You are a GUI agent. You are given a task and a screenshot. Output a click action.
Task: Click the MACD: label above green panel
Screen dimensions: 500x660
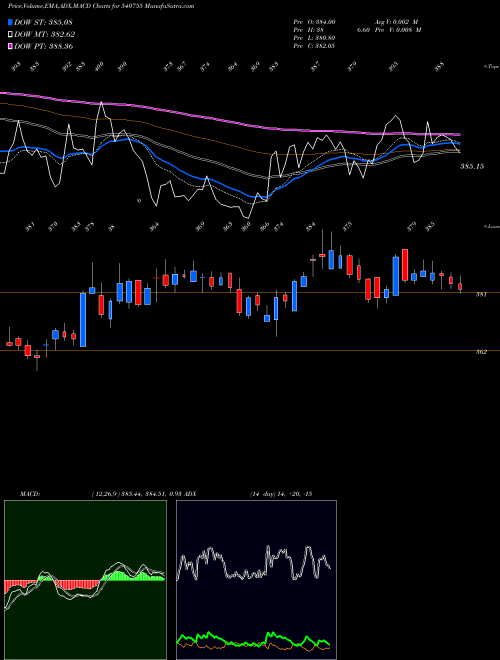click(30, 494)
